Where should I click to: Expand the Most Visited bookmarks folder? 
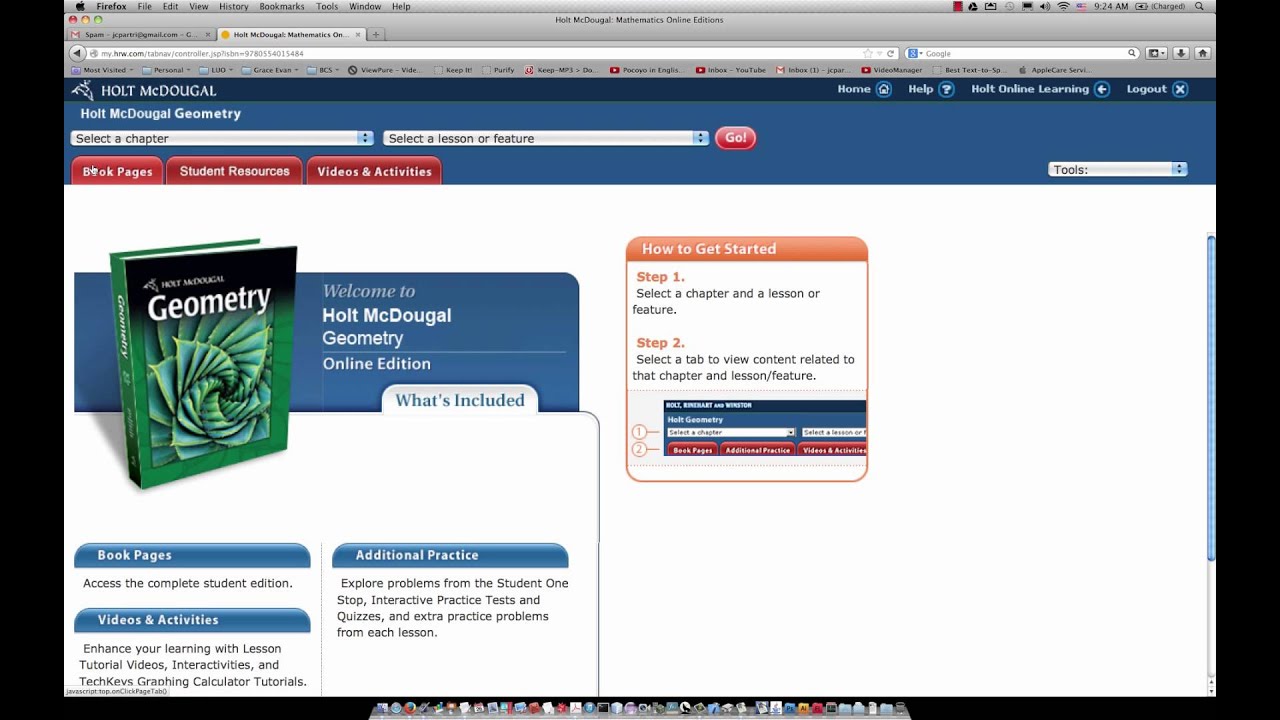tap(103, 70)
